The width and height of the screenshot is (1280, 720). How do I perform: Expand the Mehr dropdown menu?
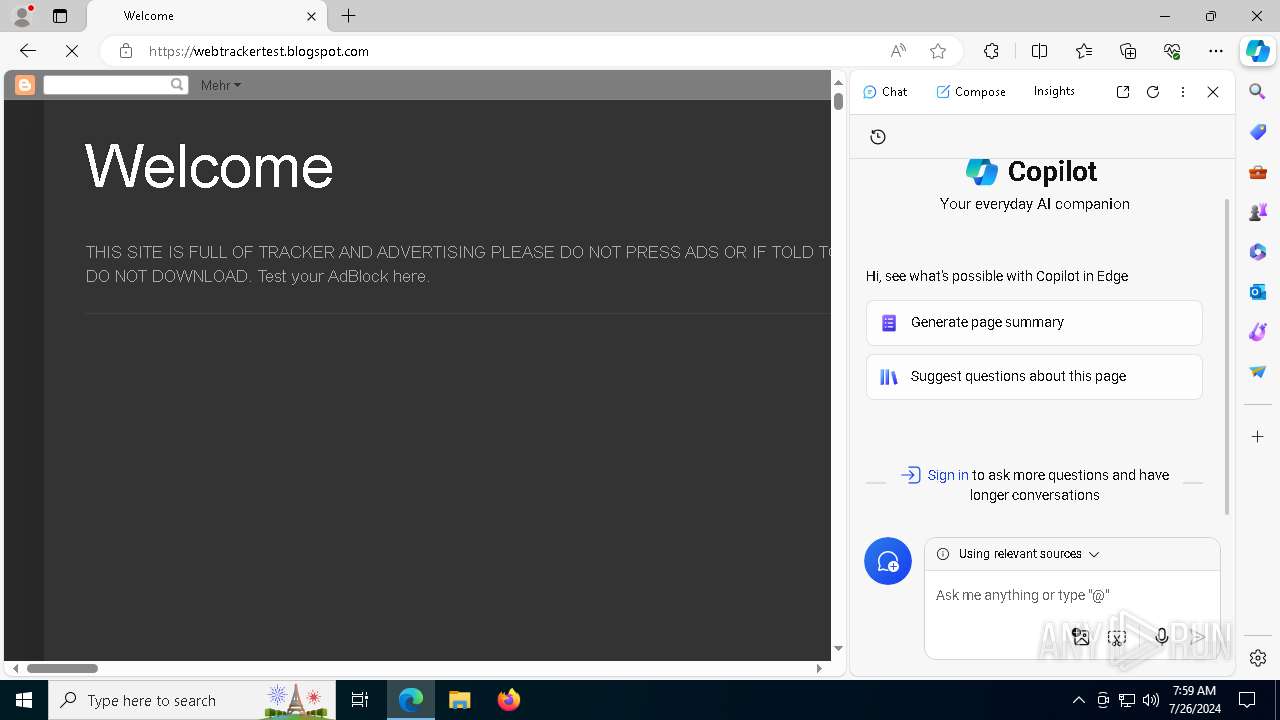tap(220, 86)
